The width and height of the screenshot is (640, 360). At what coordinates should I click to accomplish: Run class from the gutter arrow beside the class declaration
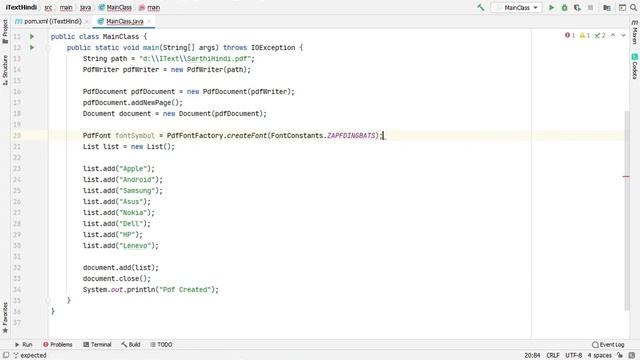(32, 36)
